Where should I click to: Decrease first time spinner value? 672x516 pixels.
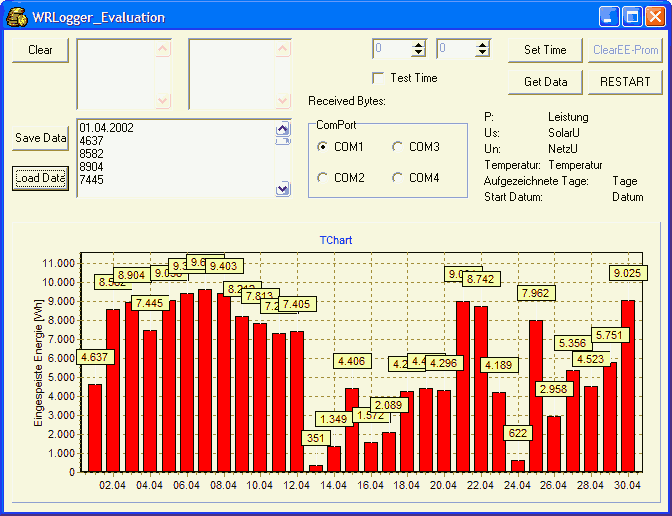tap(418, 53)
